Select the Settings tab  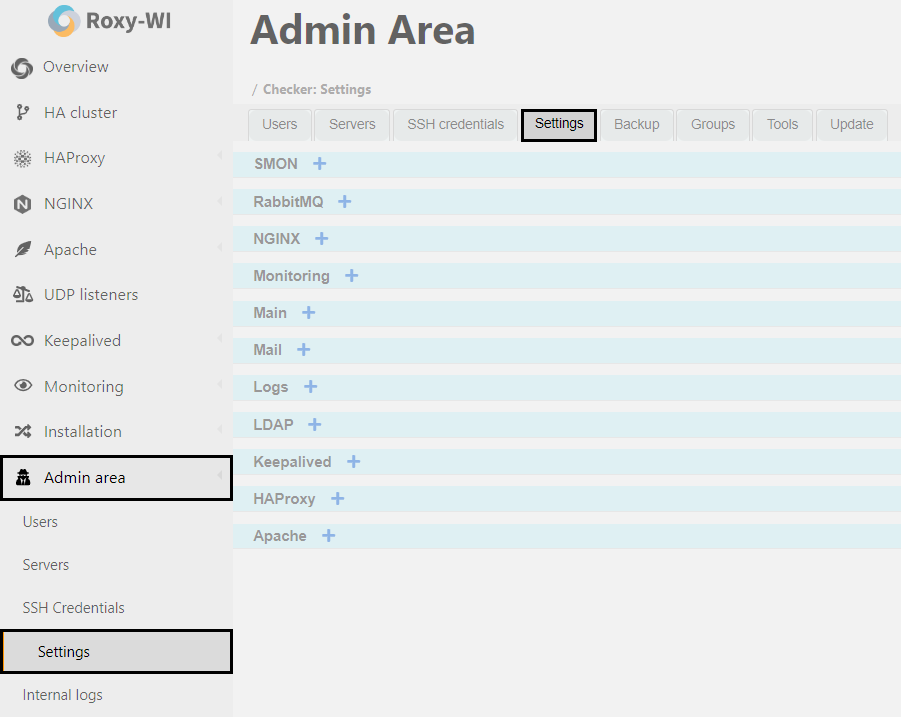pos(559,125)
